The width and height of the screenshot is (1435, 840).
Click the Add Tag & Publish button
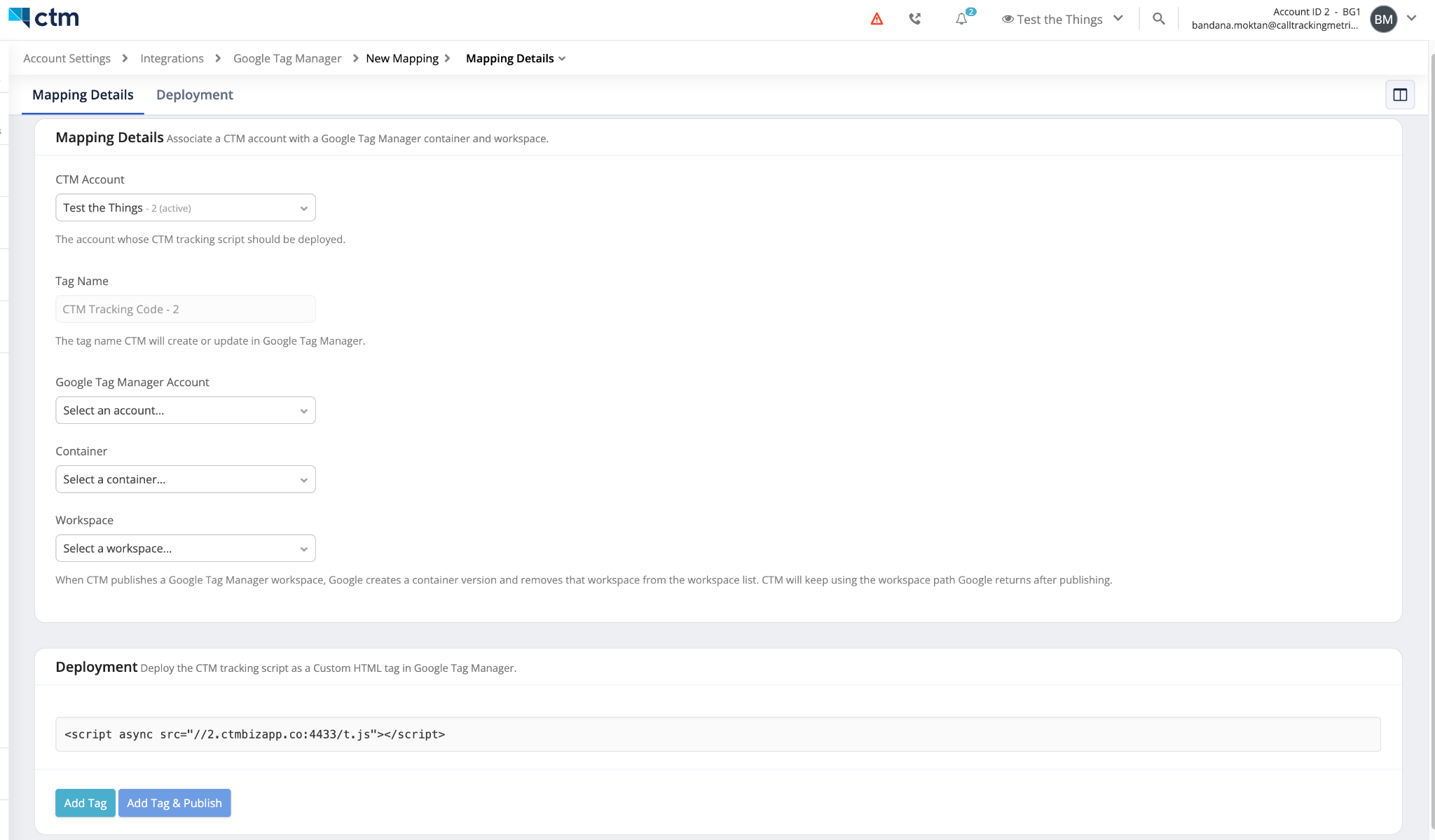tap(174, 803)
